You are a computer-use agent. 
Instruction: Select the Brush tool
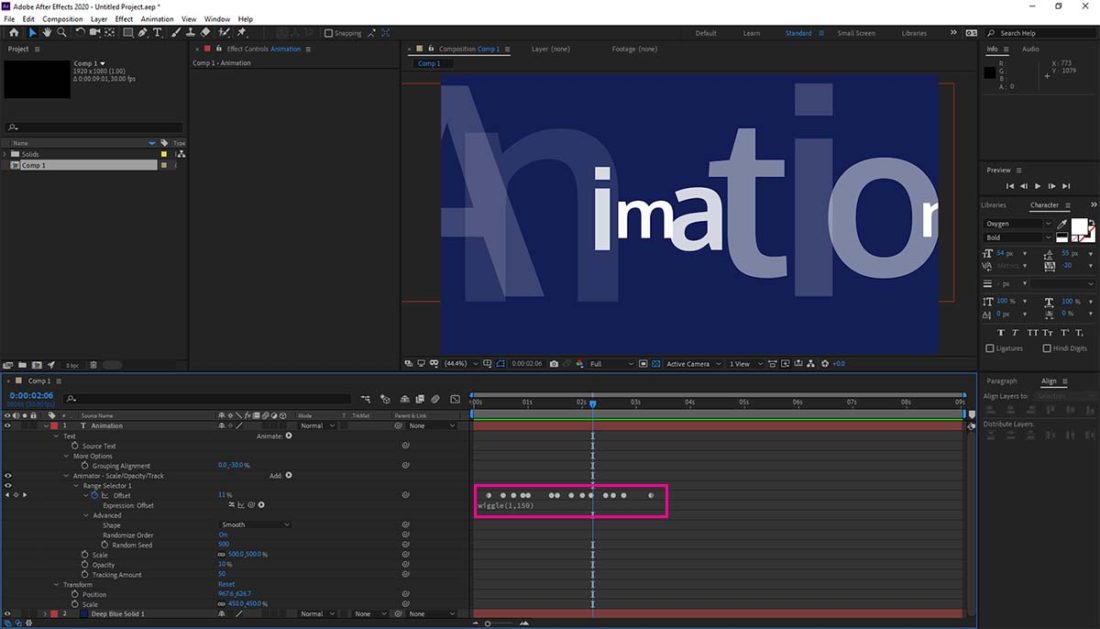175,33
